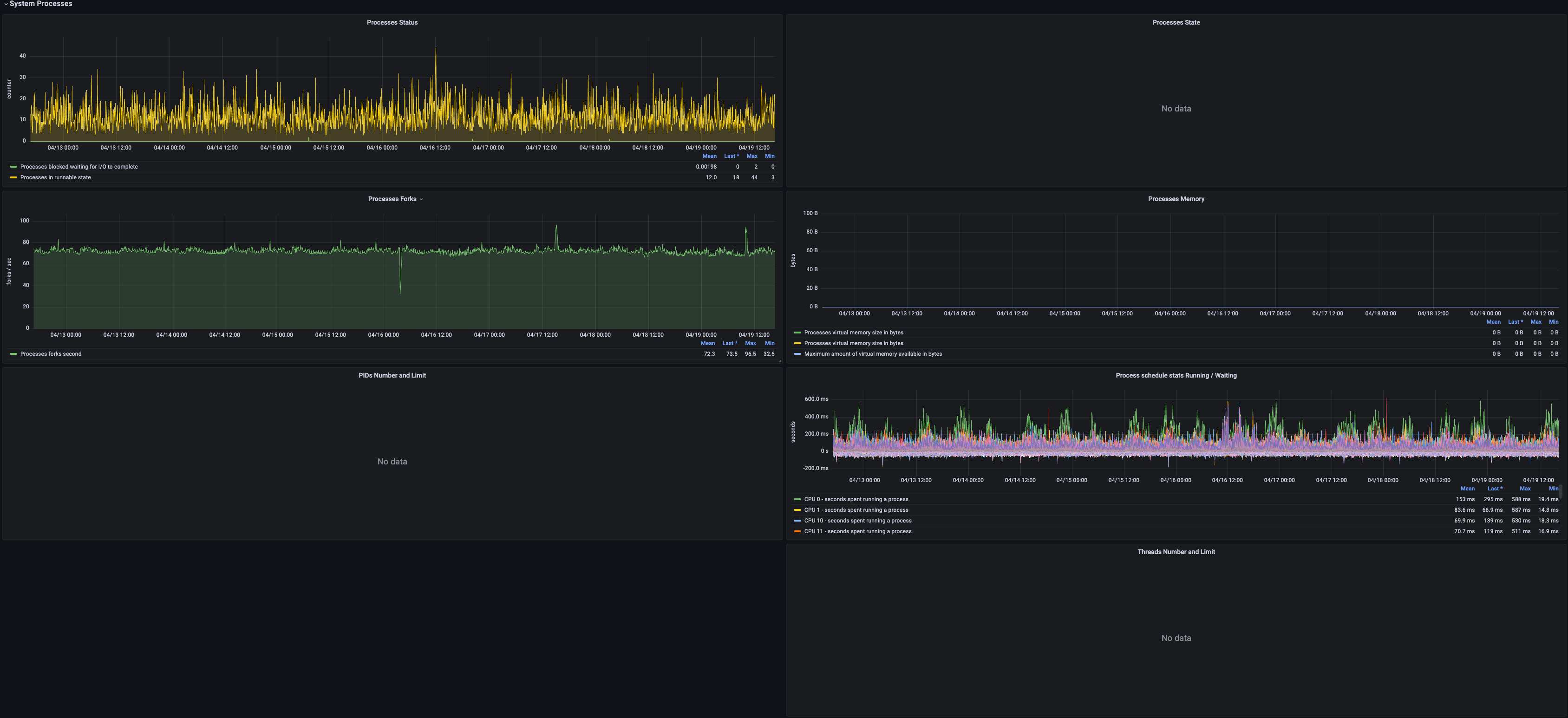Toggle series 'Maximum amount of virtual memory available in bytes'
The width and height of the screenshot is (1568, 718).
point(873,354)
